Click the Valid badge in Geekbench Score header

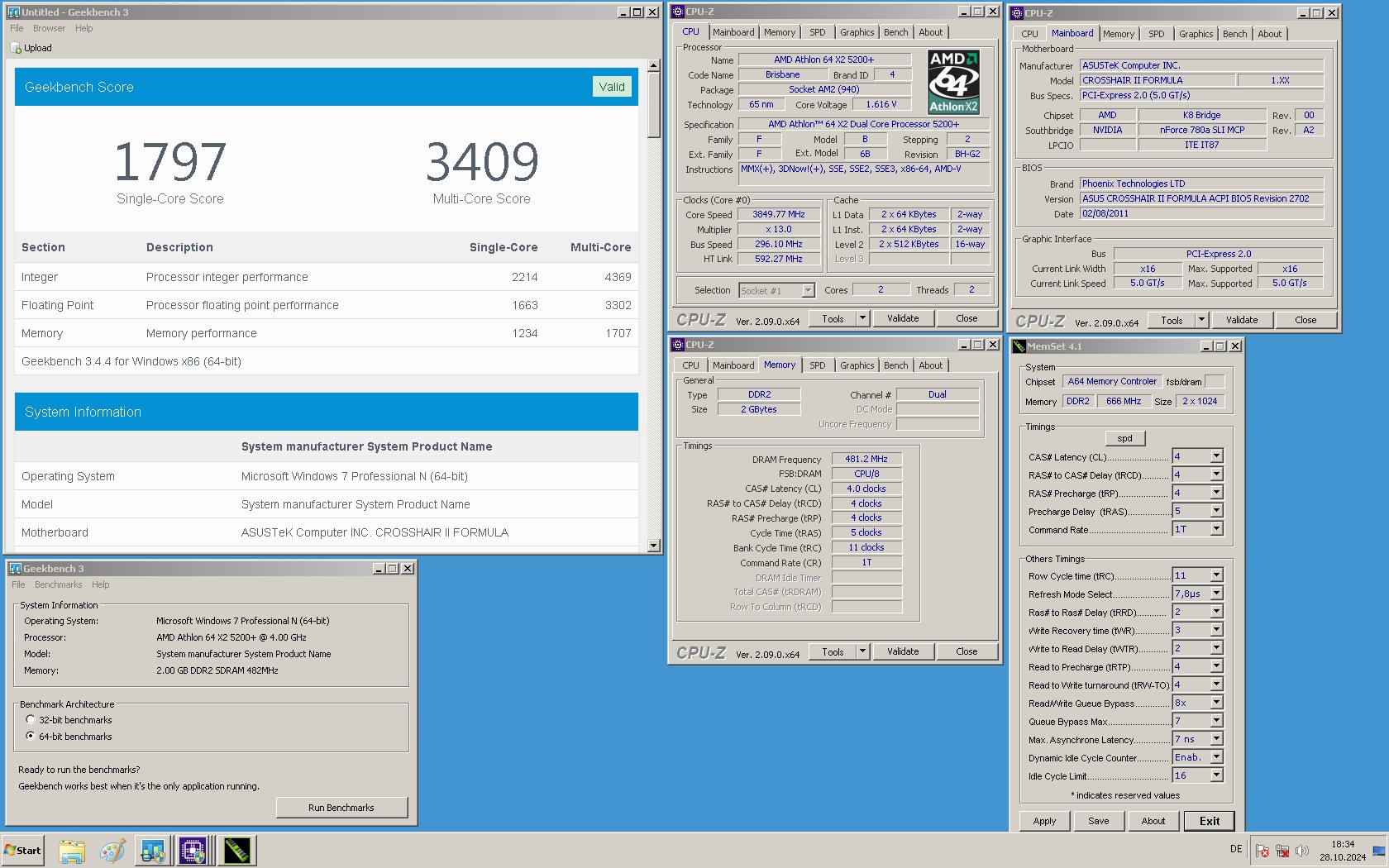click(x=612, y=87)
